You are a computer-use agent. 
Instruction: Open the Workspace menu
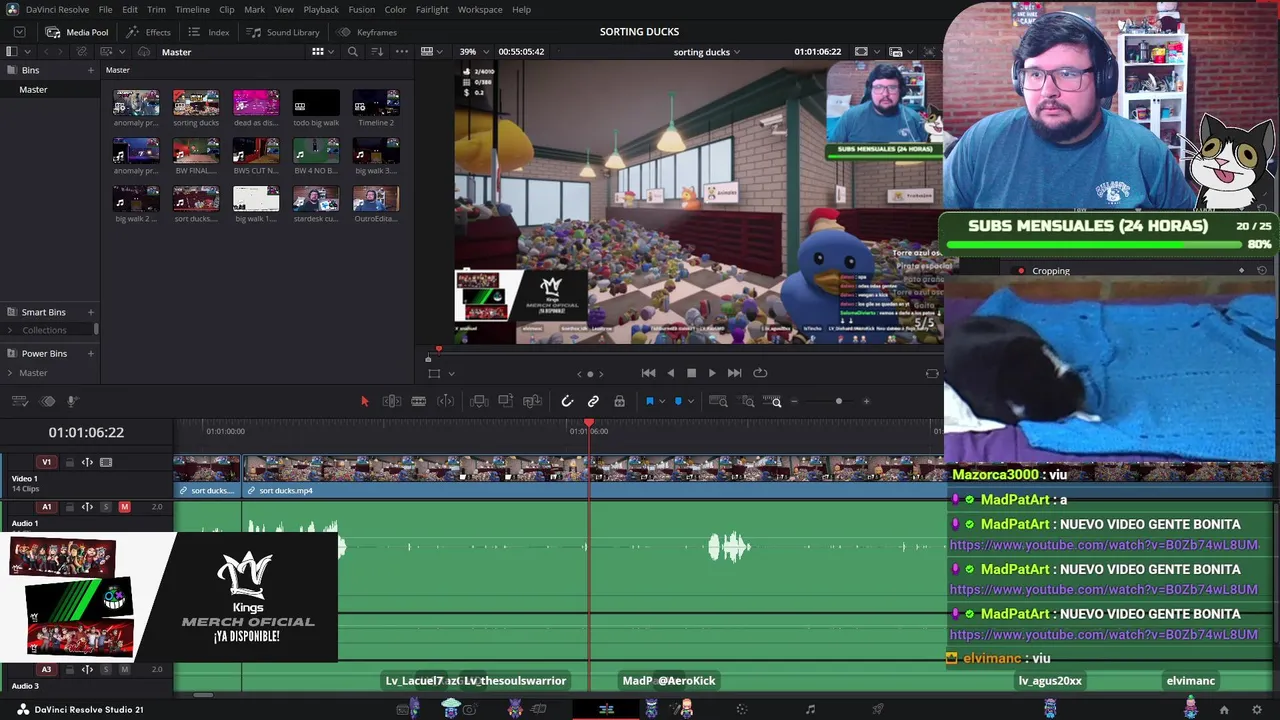coord(480,9)
